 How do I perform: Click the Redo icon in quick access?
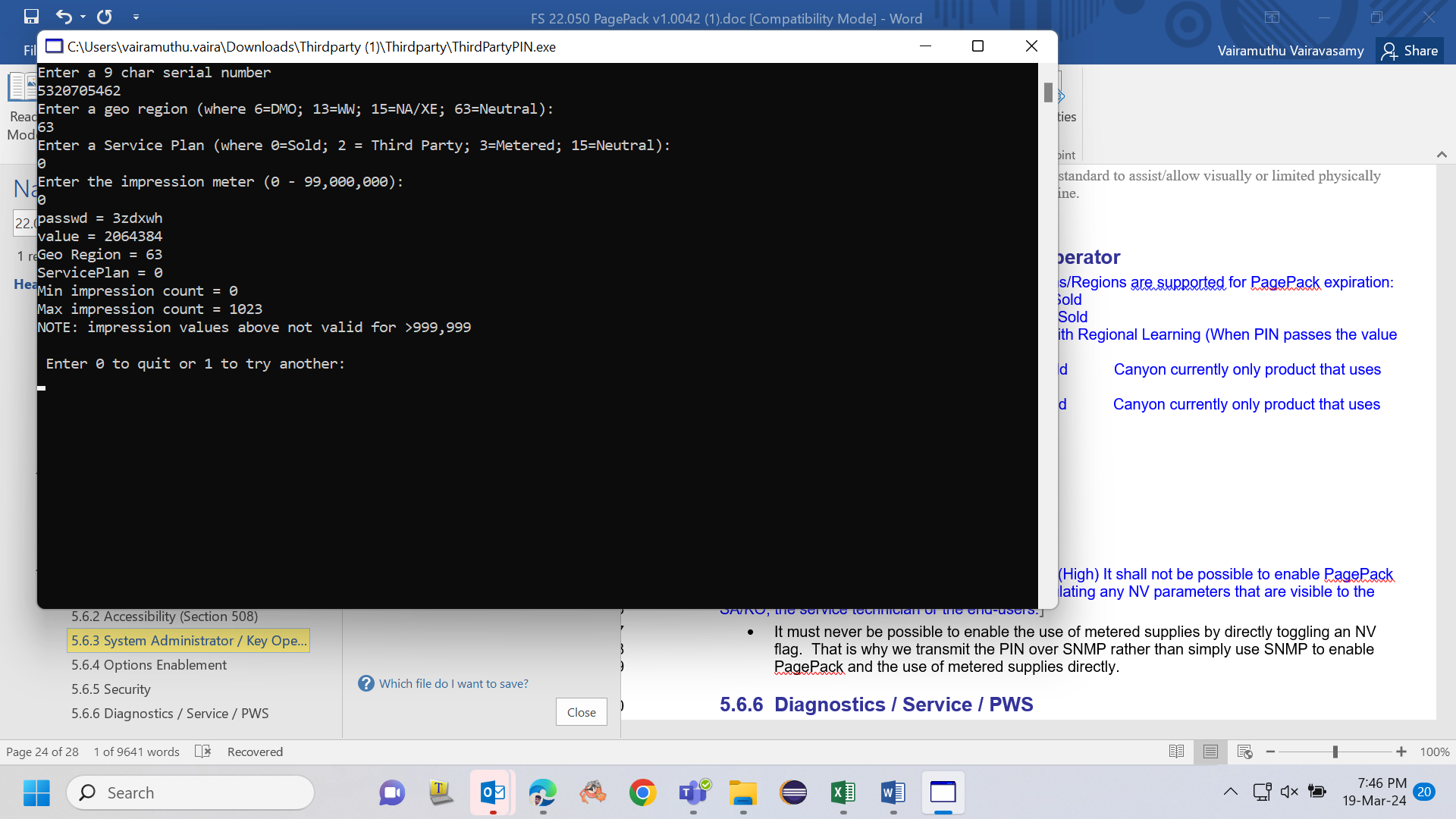pyautogui.click(x=105, y=16)
